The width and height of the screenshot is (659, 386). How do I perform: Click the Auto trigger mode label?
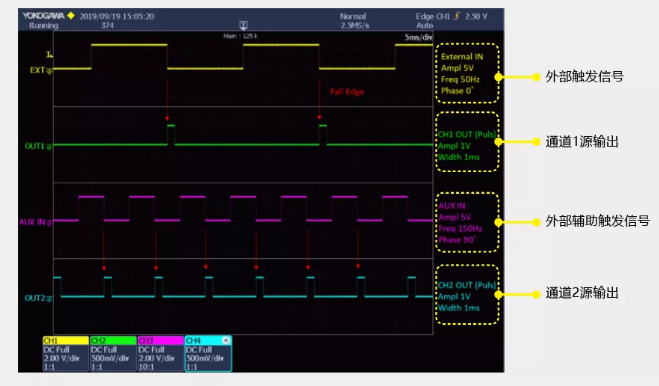pos(424,25)
